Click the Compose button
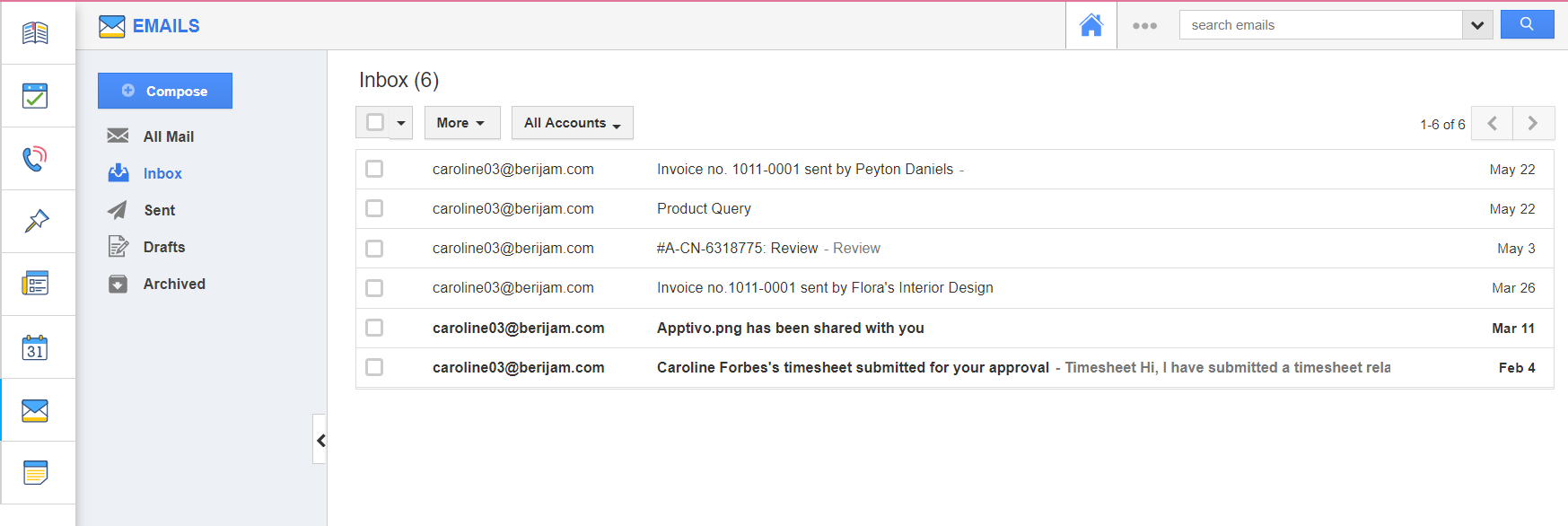1568x526 pixels. [165, 91]
